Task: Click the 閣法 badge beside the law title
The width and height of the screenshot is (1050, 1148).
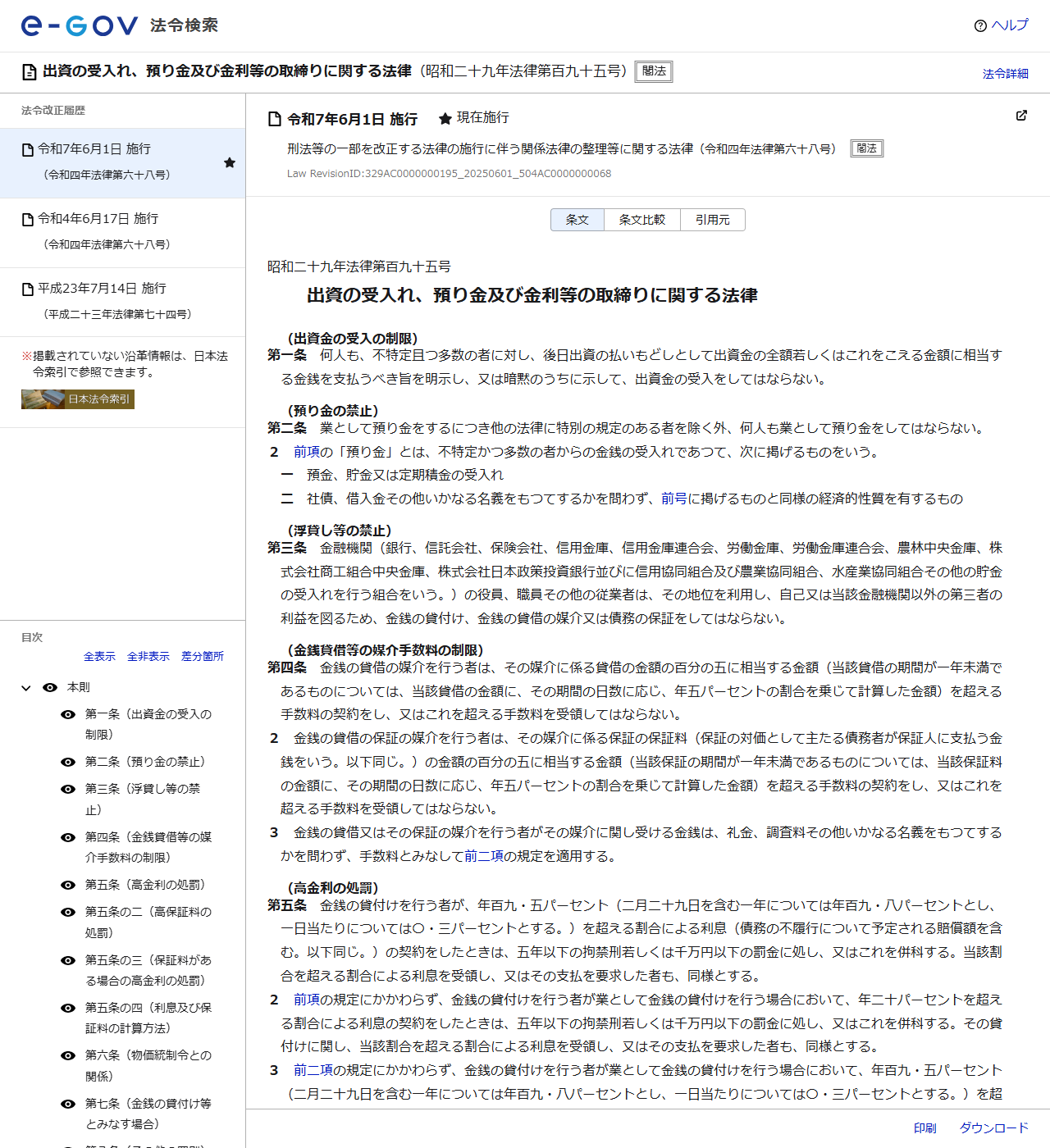Action: pos(654,71)
